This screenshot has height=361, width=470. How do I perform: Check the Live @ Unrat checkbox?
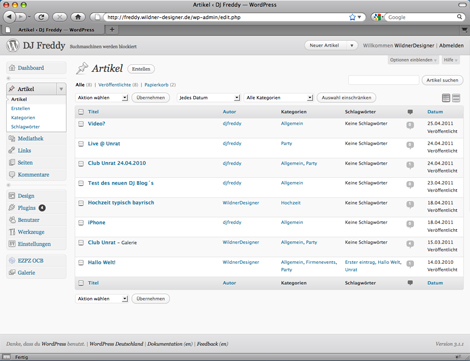[81, 144]
